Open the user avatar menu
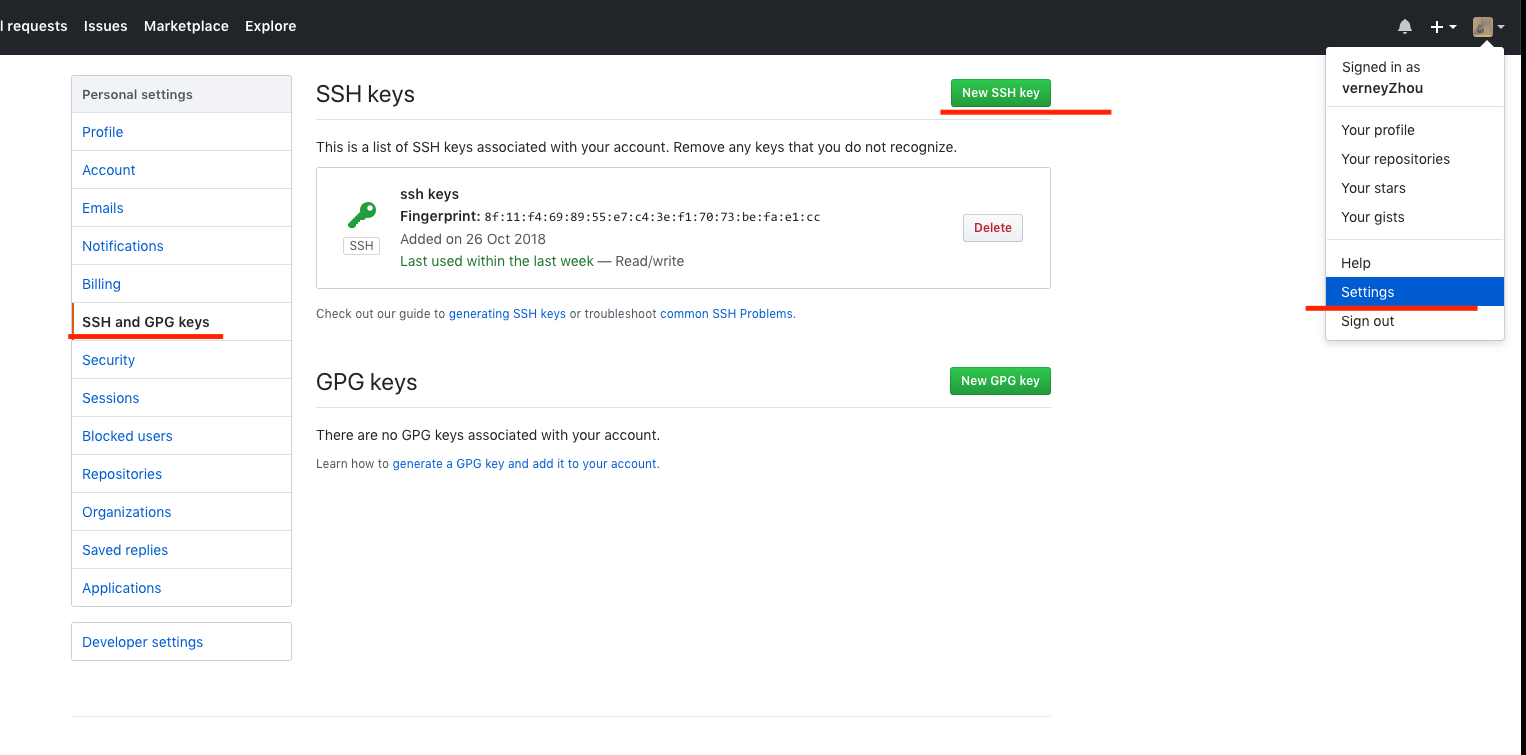The height and width of the screenshot is (755, 1526). 1487,27
